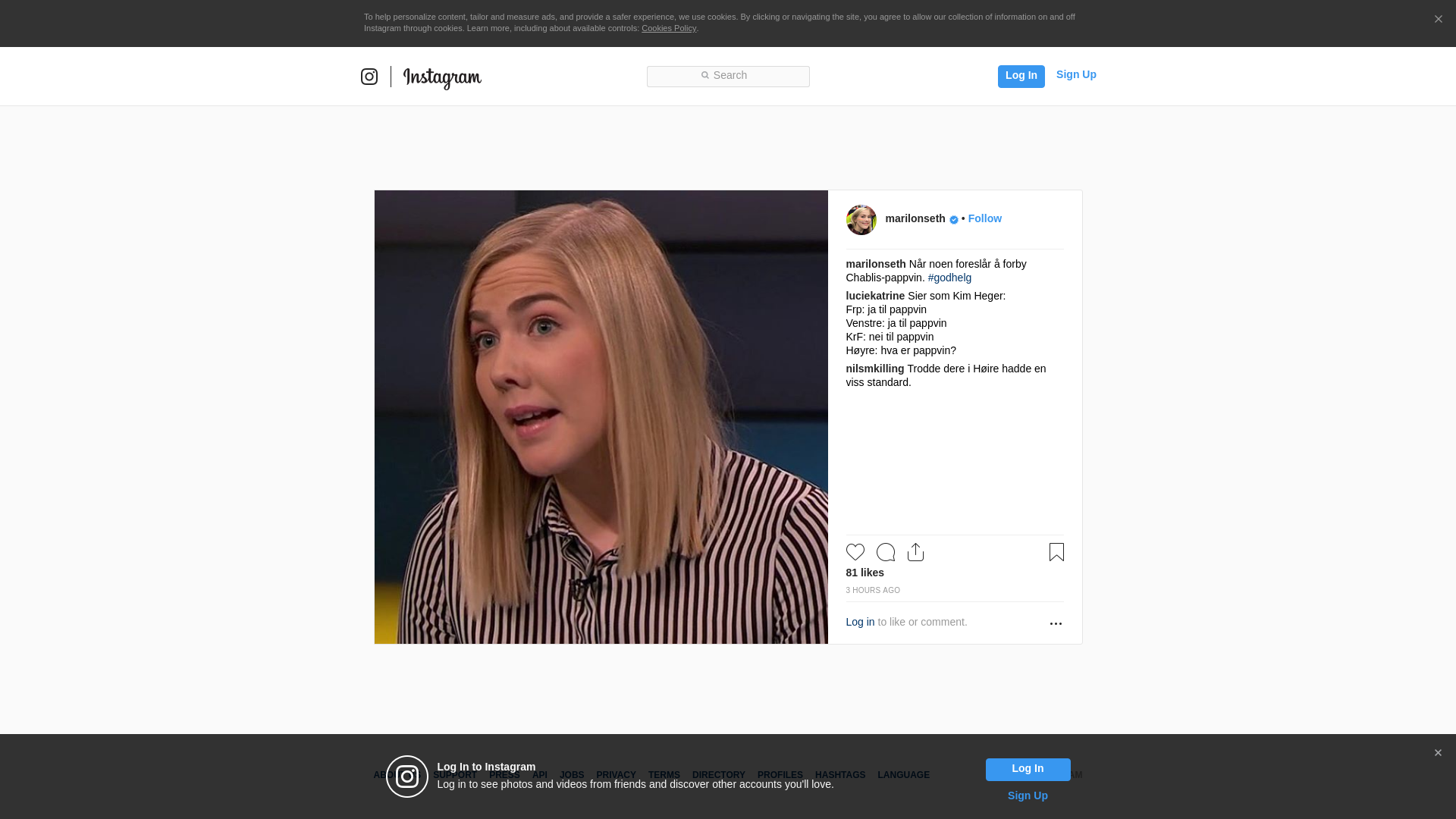Click the share post icon
Viewport: 1456px width, 819px height.
click(x=915, y=552)
